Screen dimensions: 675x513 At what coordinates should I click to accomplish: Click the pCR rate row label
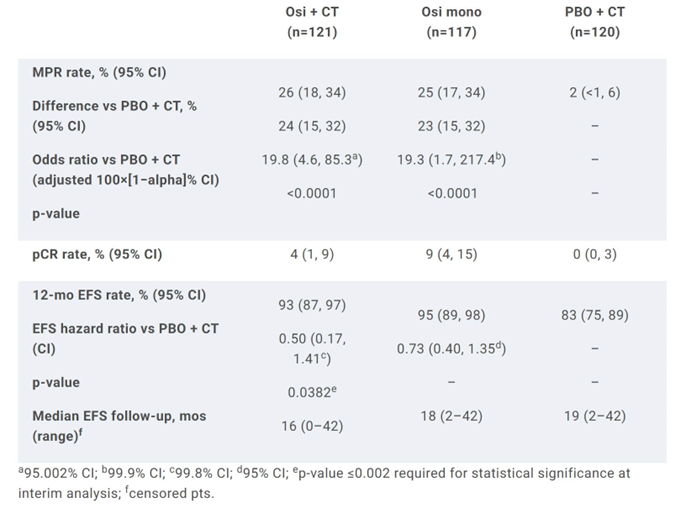tap(98, 254)
